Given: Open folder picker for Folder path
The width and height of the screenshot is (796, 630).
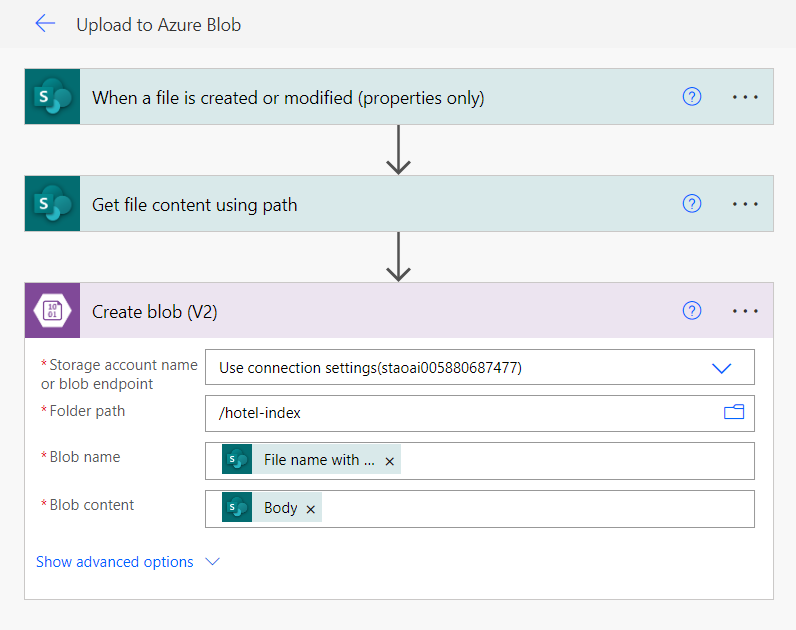Looking at the screenshot, I should 734,412.
